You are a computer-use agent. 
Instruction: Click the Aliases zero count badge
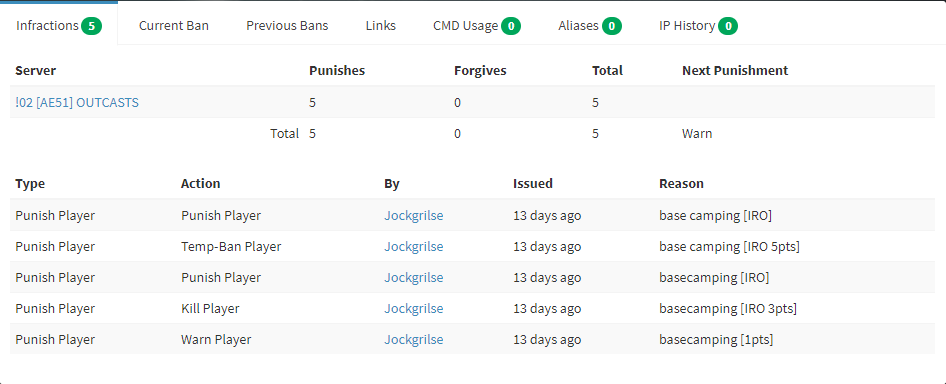click(x=612, y=26)
